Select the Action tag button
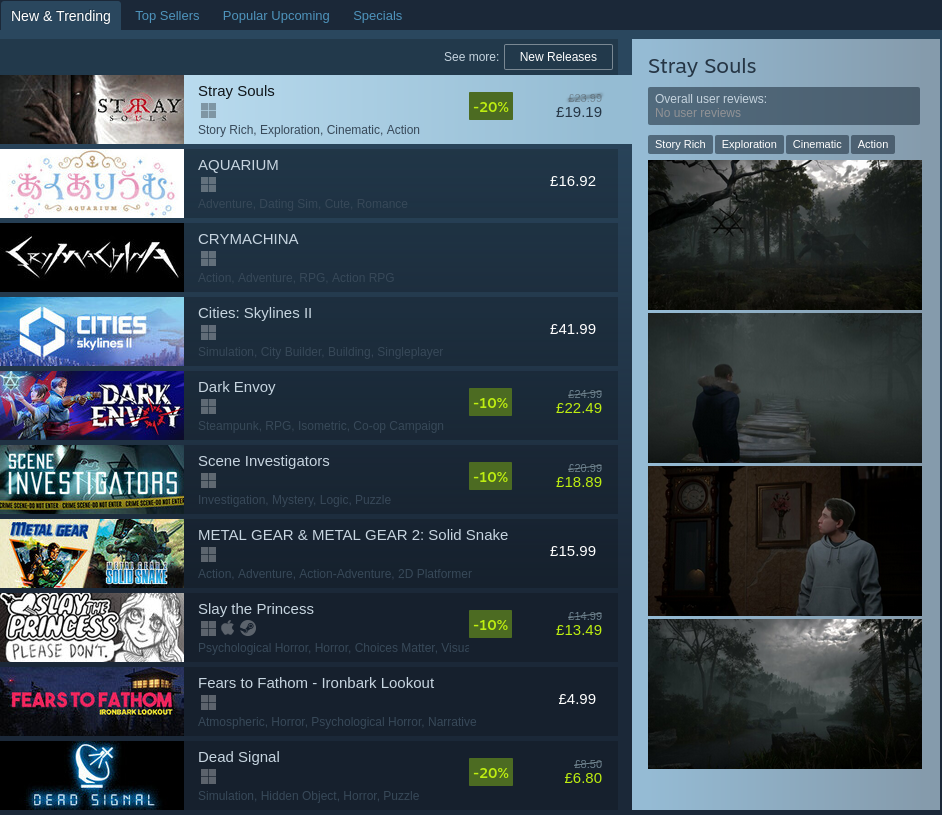 point(873,144)
